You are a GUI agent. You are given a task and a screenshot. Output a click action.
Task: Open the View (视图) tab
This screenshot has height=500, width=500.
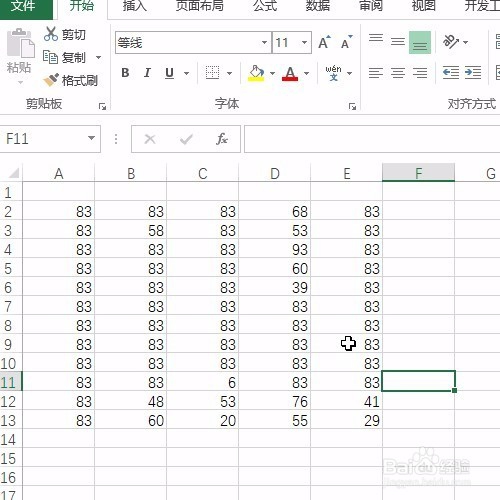tap(423, 6)
